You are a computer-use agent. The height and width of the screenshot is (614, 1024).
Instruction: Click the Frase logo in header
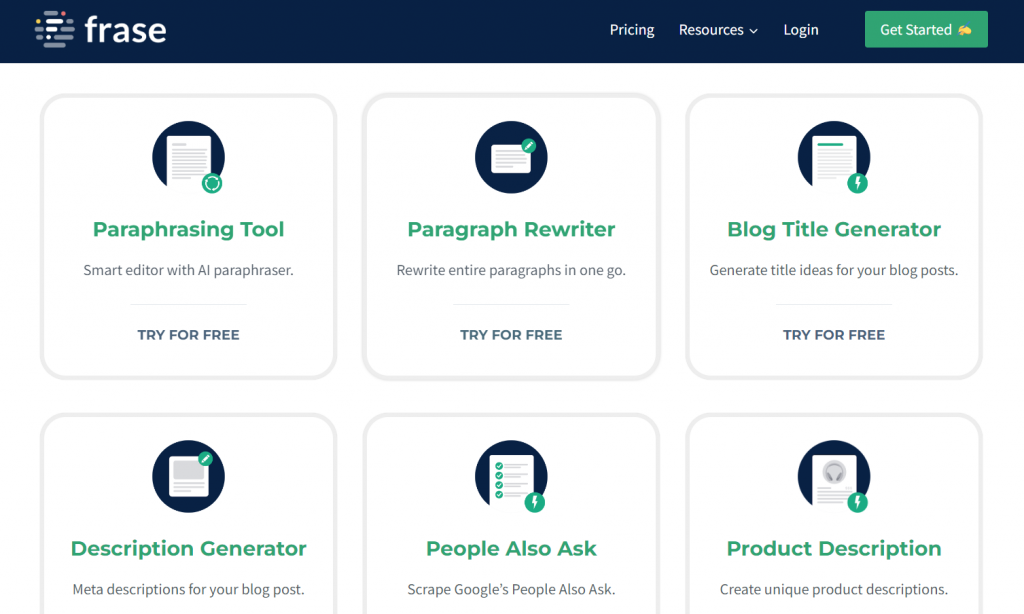point(100,30)
